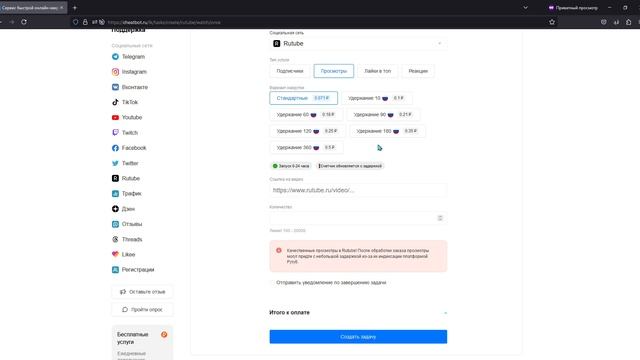The width and height of the screenshot is (640, 360).
Task: Choose Стандартные views option
Action: (303, 98)
